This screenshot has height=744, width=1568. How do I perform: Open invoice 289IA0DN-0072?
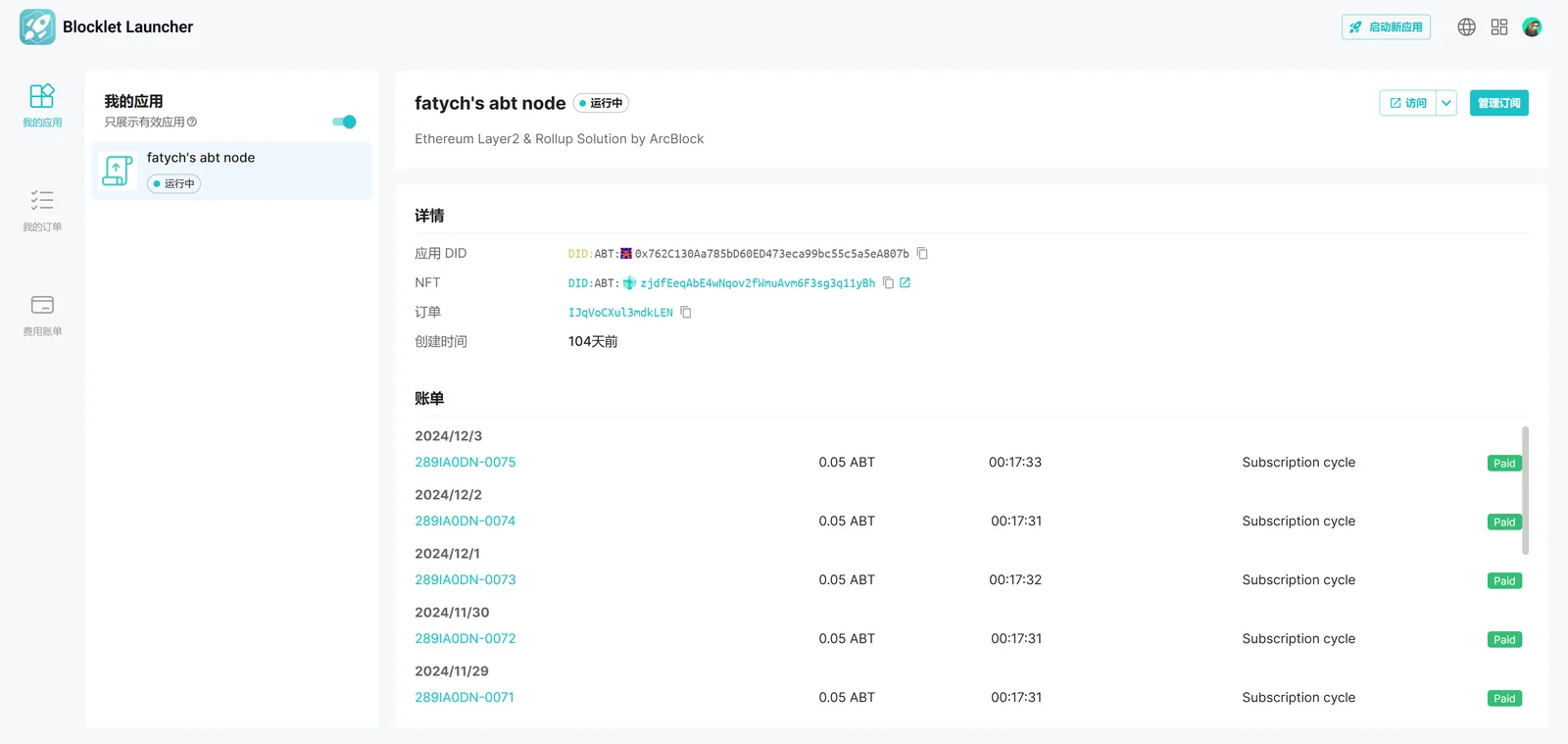(465, 638)
